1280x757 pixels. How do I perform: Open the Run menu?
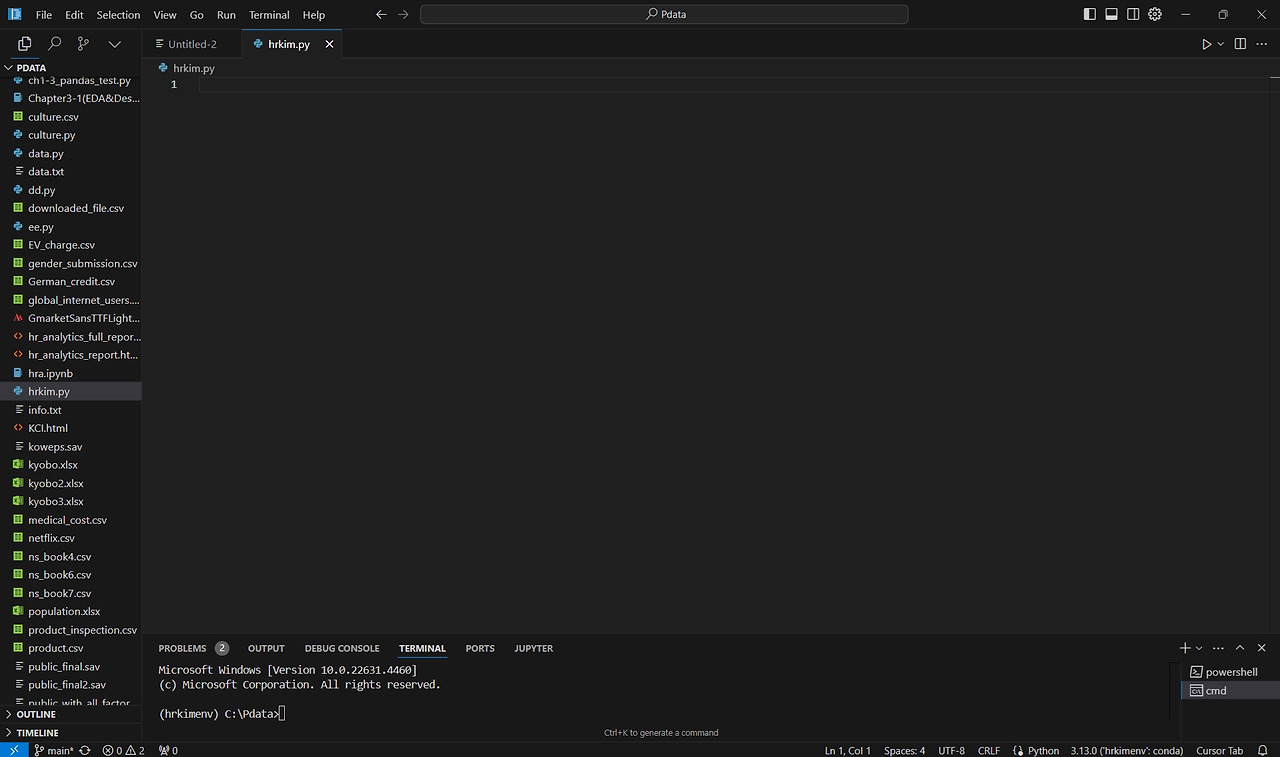[x=226, y=15]
